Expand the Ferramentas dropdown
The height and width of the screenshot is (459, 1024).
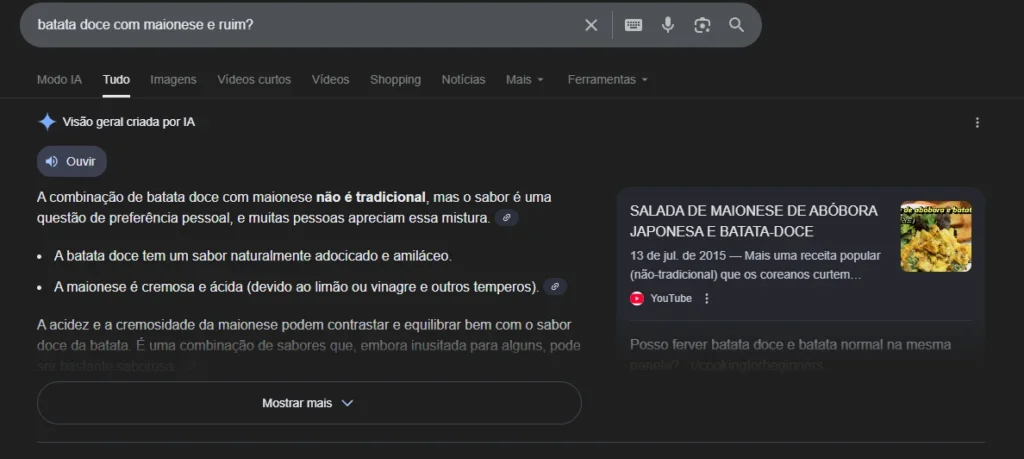607,79
